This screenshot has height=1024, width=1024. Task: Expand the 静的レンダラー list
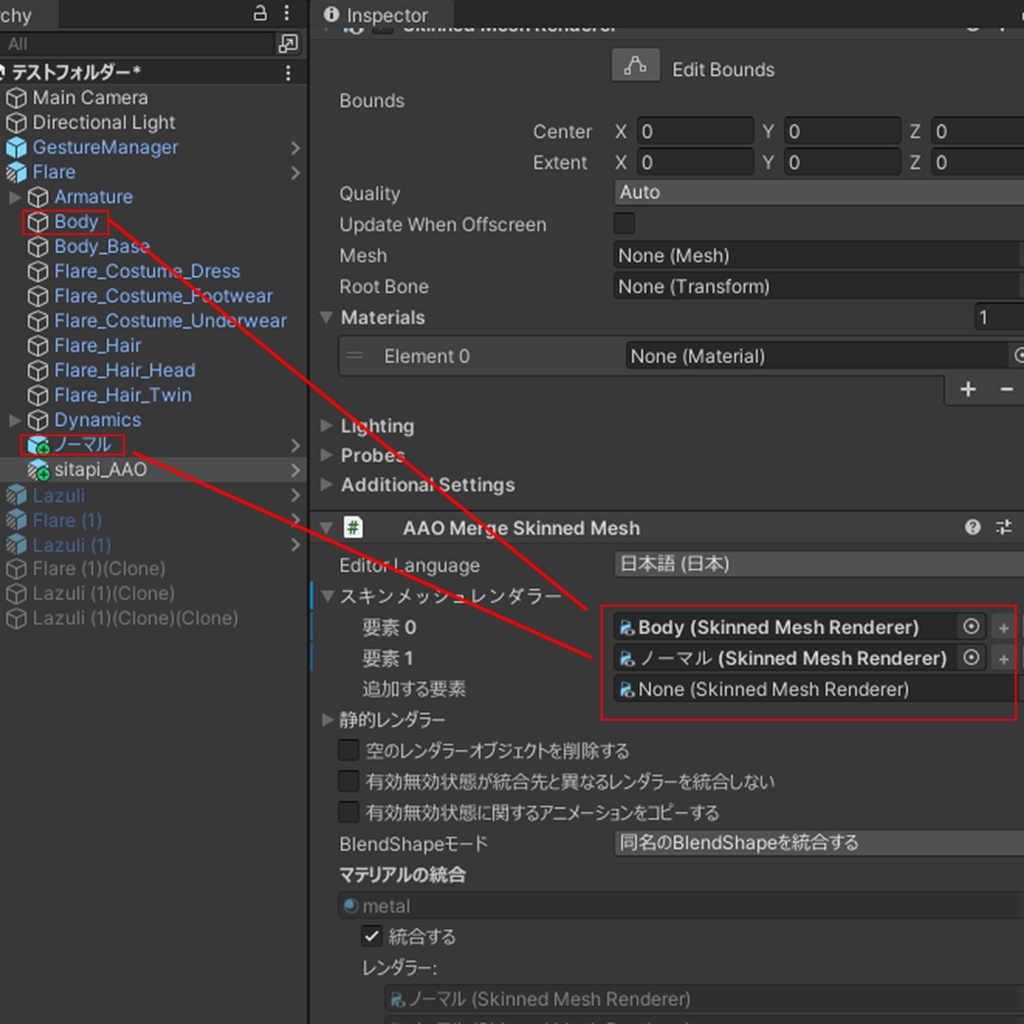coord(327,720)
